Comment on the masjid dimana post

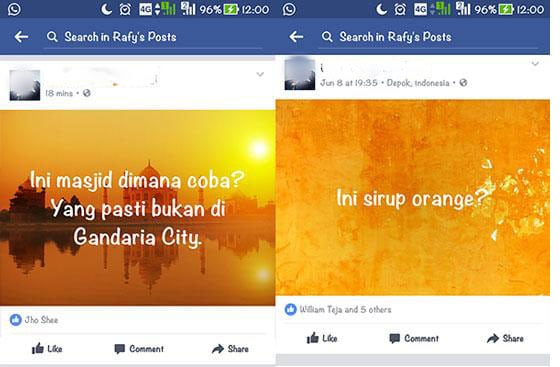pyautogui.click(x=139, y=349)
